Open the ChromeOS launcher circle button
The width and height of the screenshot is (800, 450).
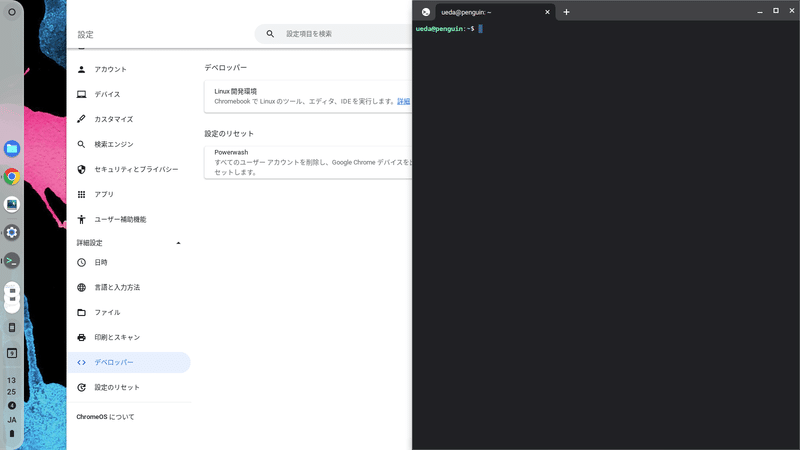[12, 12]
